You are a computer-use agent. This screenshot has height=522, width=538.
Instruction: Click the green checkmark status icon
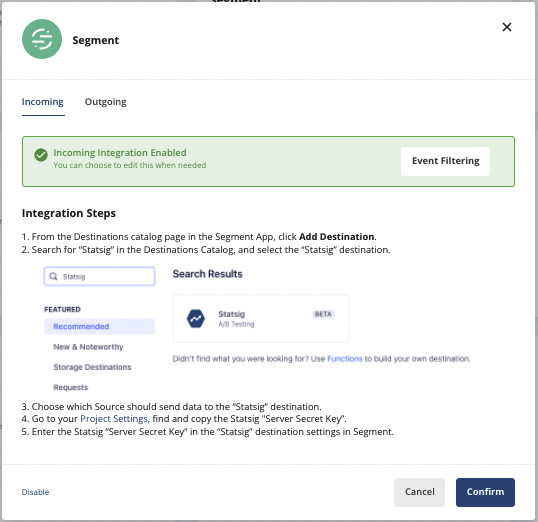point(41,155)
